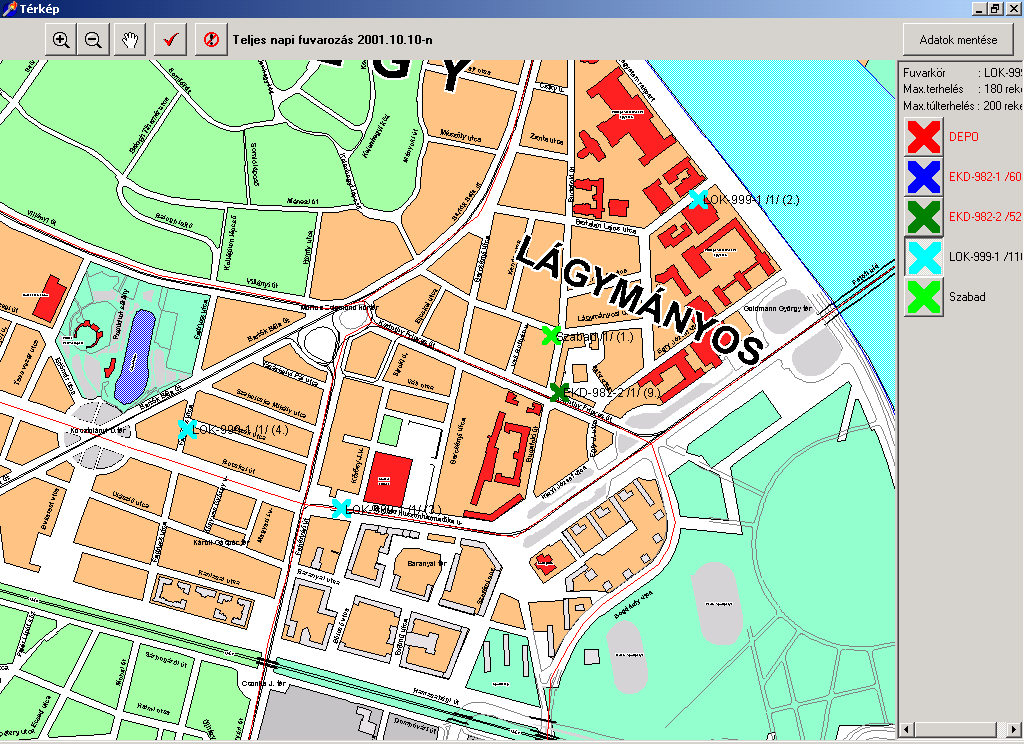
Task: Activate the hand pan tool
Action: coord(130,40)
